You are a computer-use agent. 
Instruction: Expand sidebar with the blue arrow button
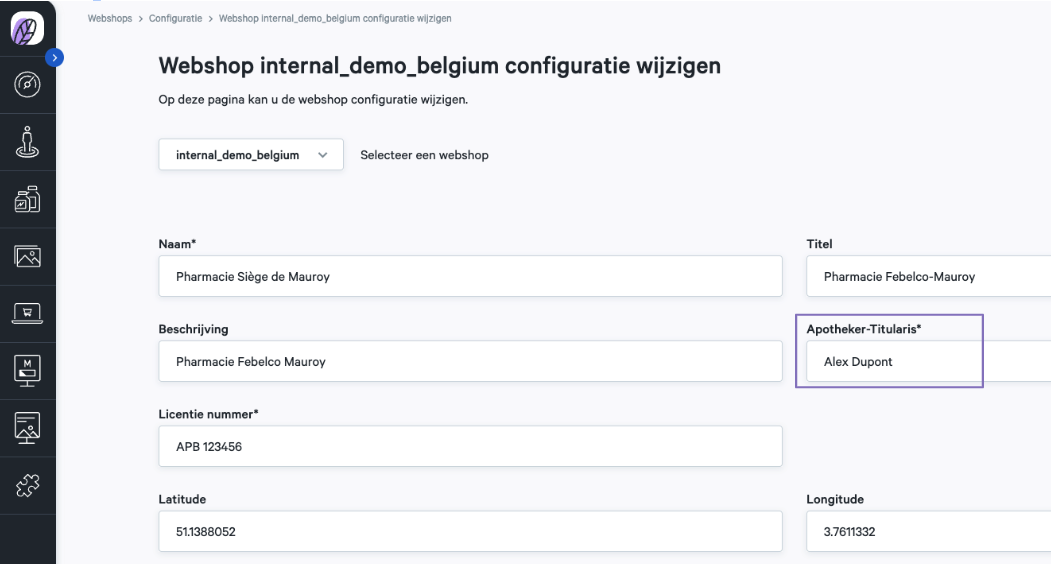pos(54,58)
